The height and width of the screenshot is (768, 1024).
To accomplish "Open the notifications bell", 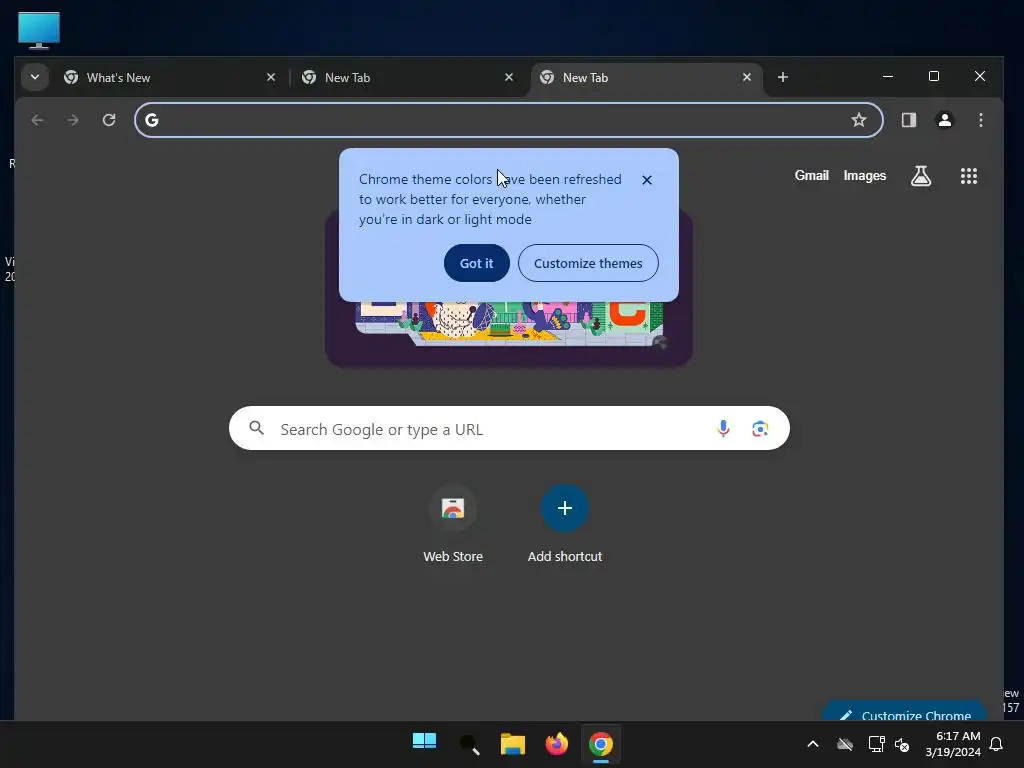I will 997,744.
